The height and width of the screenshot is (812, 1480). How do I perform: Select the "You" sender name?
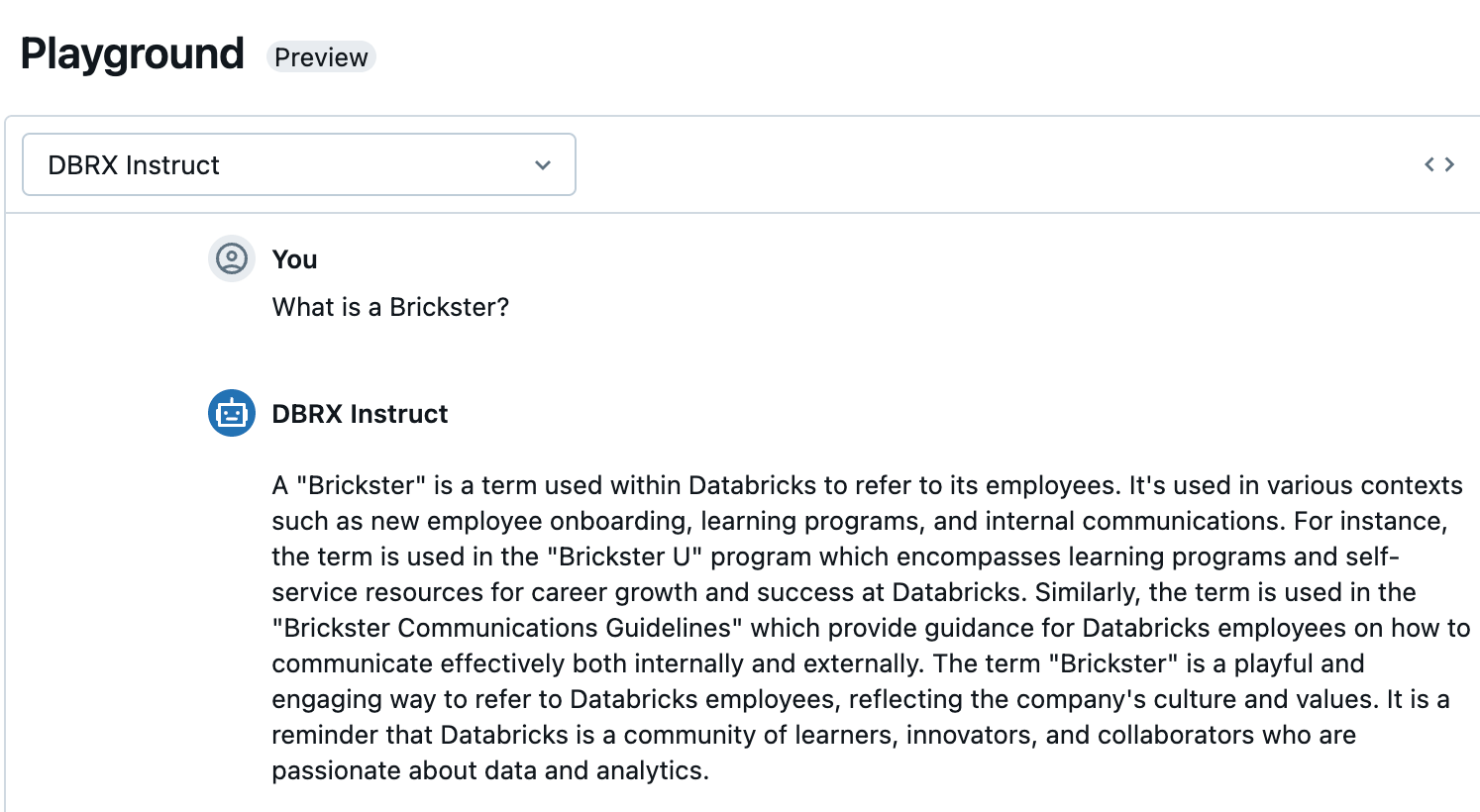294,259
